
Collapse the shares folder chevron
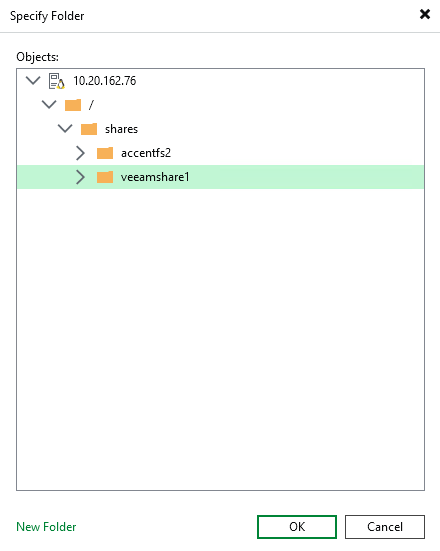point(65,128)
